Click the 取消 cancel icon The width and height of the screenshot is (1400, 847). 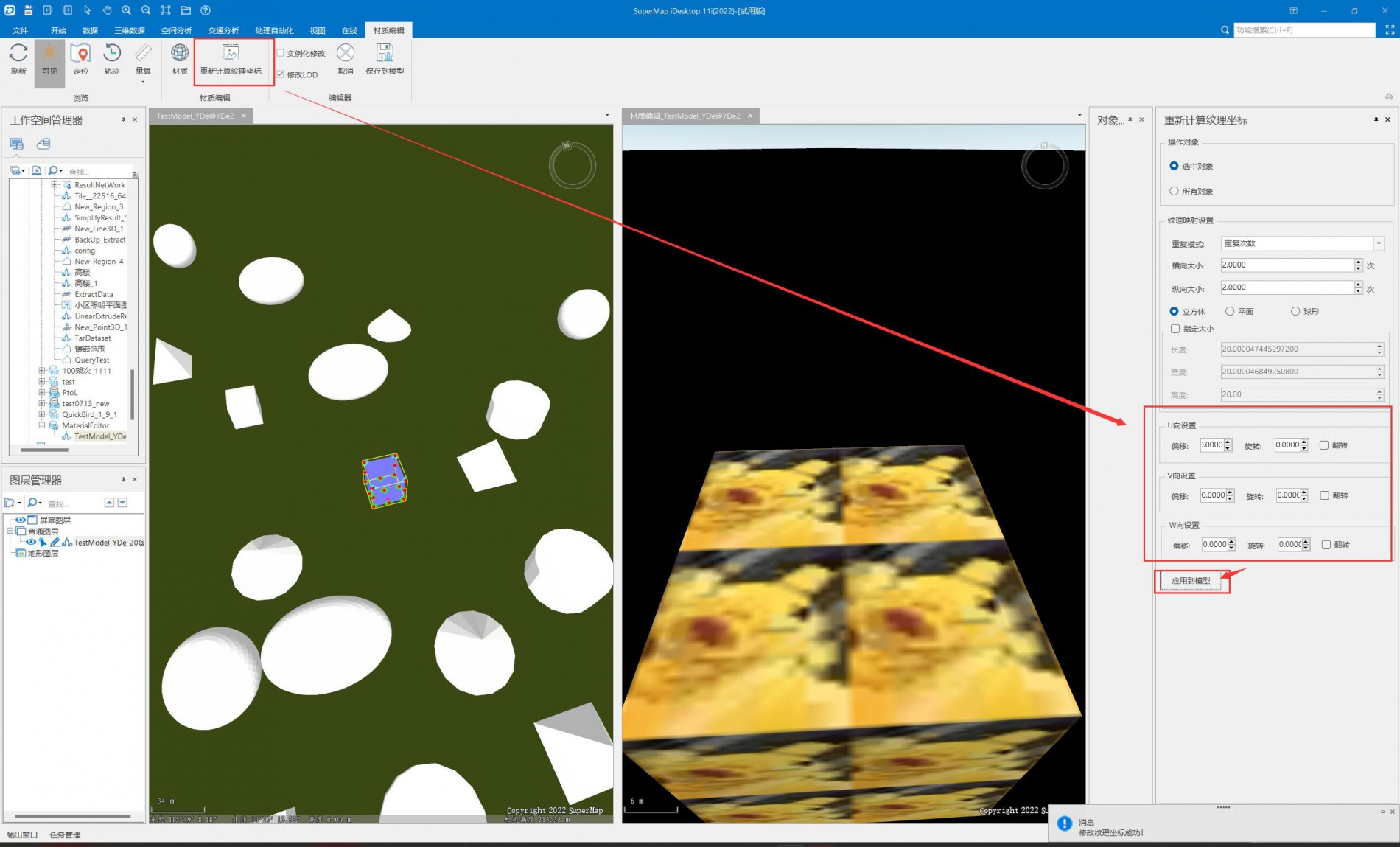346,54
